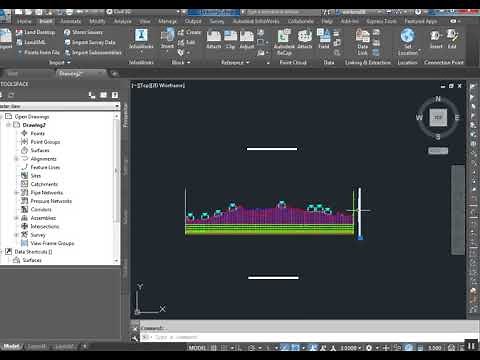Select View Frame Groups in tree

click(52, 243)
